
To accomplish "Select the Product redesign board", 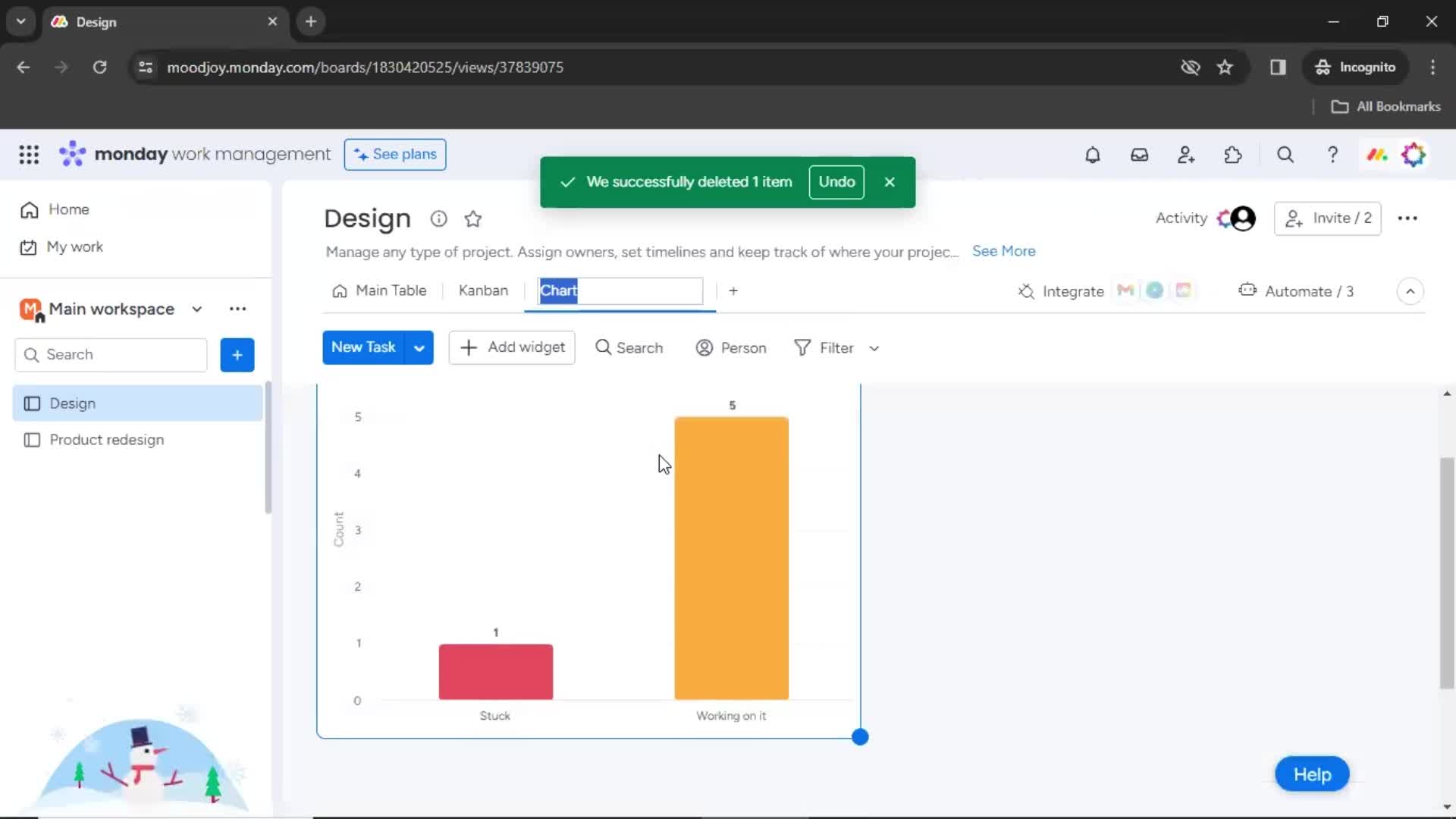I will click(x=107, y=440).
